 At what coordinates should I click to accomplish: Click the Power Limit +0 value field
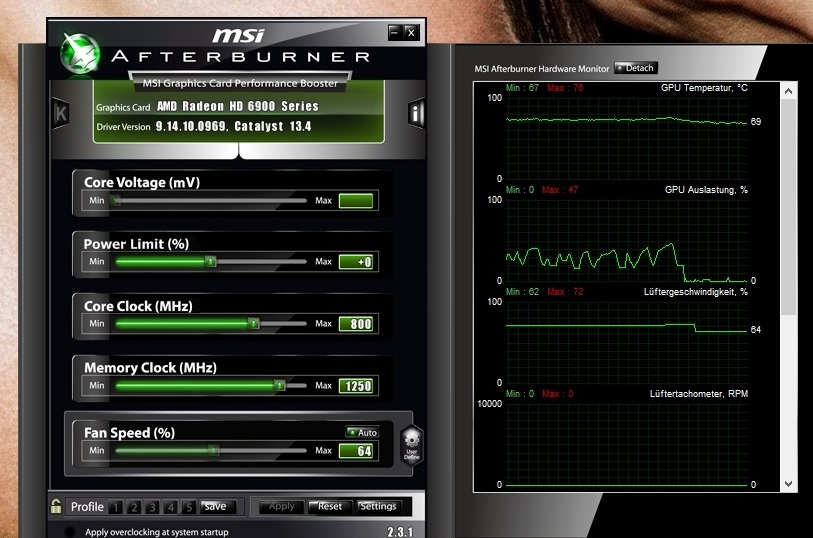point(356,262)
